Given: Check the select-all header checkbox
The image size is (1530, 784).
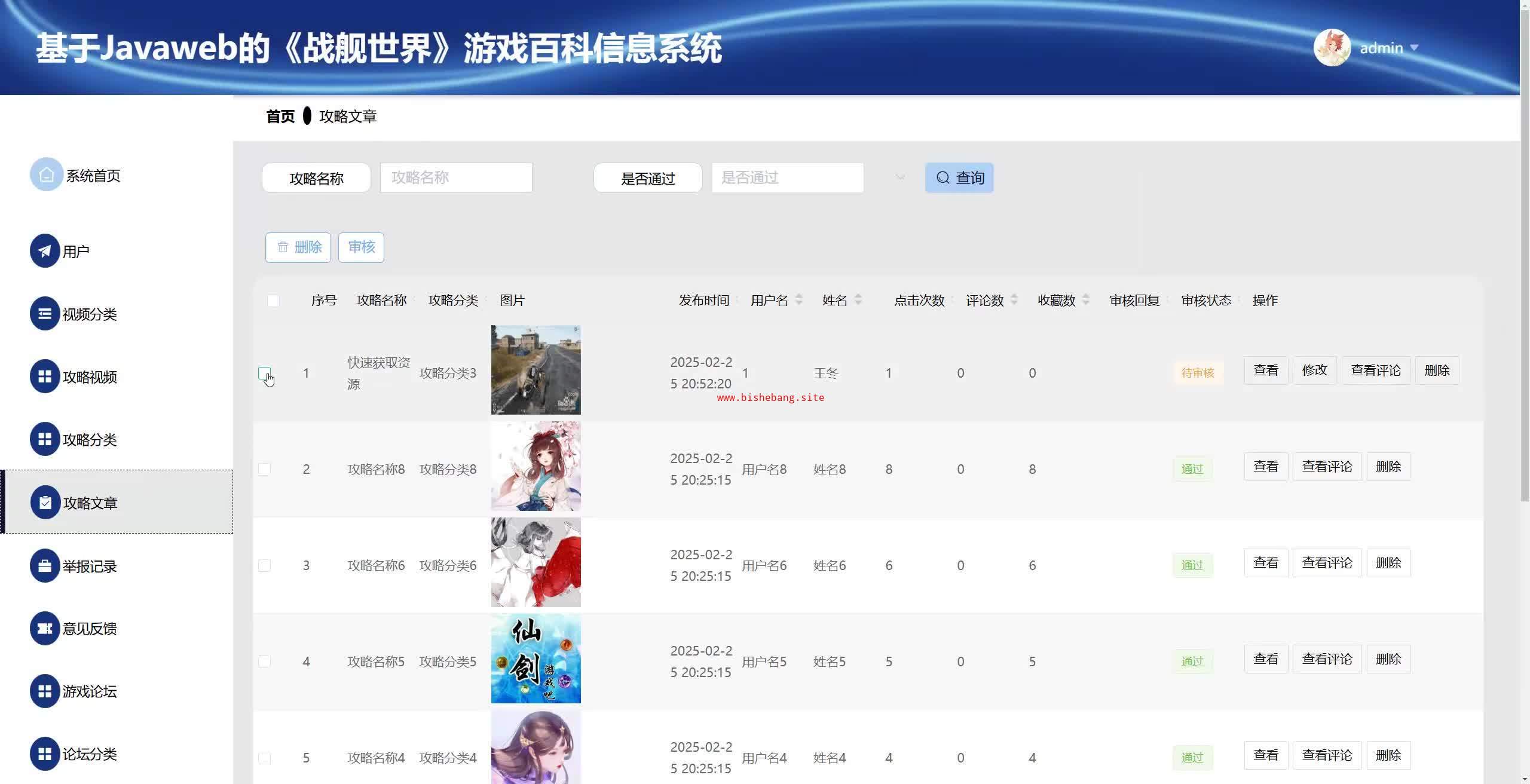Looking at the screenshot, I should pyautogui.click(x=273, y=301).
